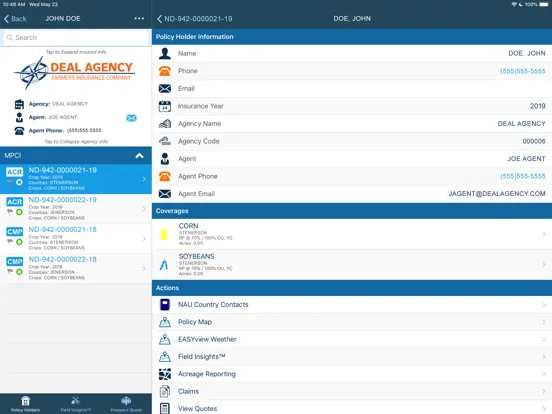Screen dimensions: 552x414
Task: Click the ACR badge of ND-942-0000022-19
Action: tap(15, 202)
